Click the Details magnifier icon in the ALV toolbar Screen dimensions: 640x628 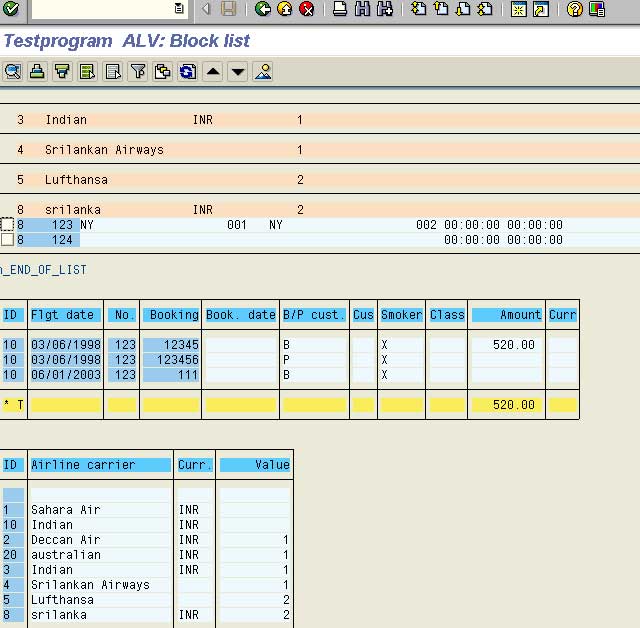point(13,72)
